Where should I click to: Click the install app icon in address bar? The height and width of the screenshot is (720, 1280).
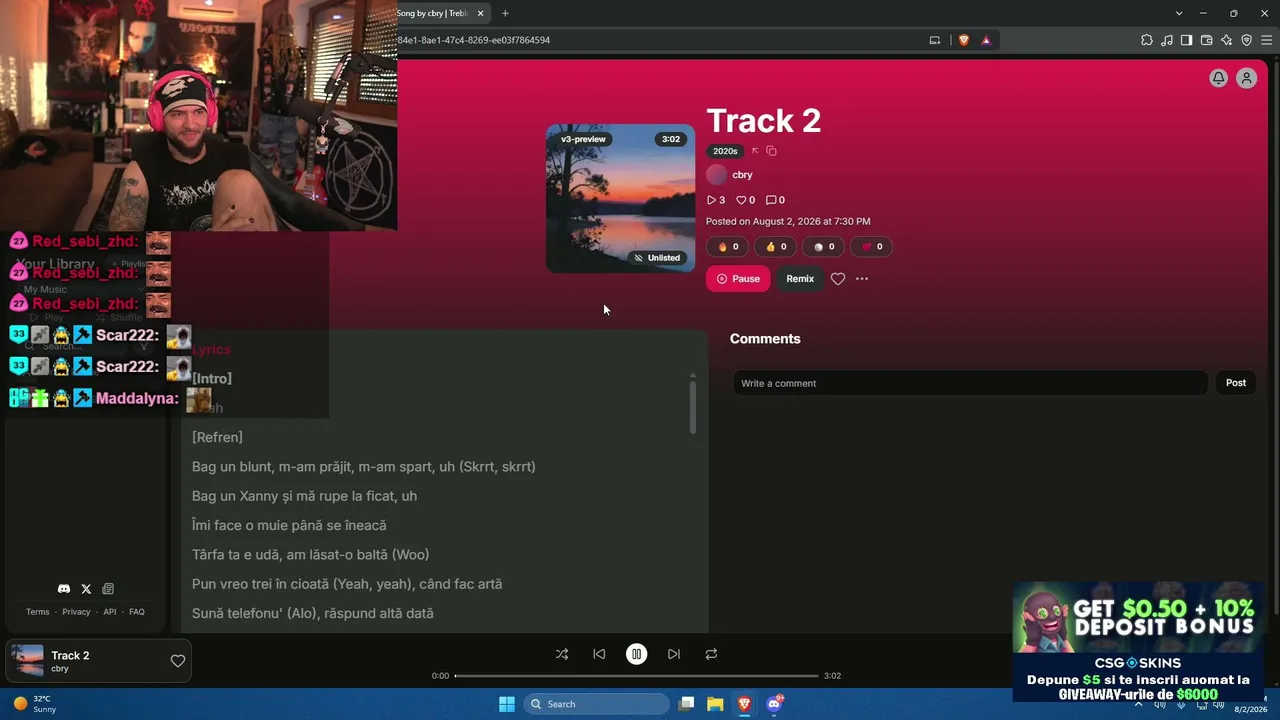point(935,40)
